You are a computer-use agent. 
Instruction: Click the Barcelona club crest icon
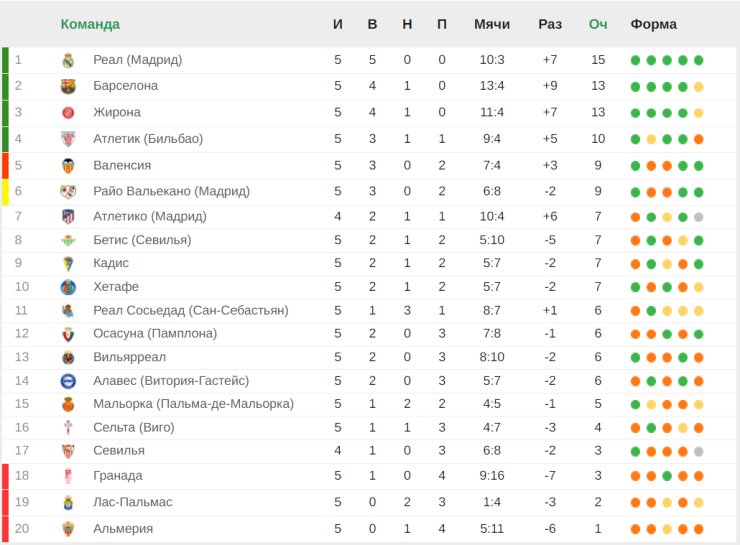[x=68, y=86]
